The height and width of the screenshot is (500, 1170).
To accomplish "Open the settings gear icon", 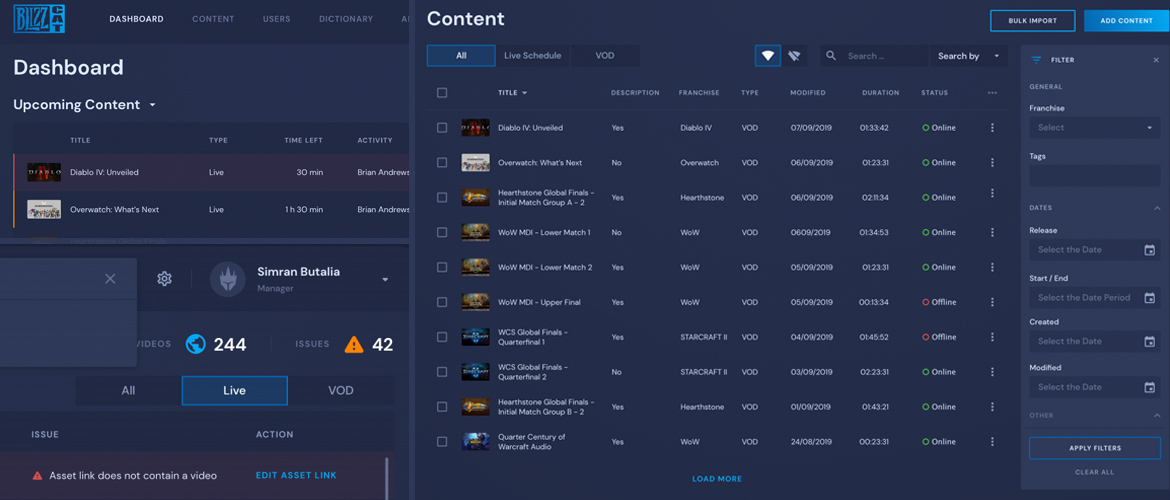I will [164, 278].
